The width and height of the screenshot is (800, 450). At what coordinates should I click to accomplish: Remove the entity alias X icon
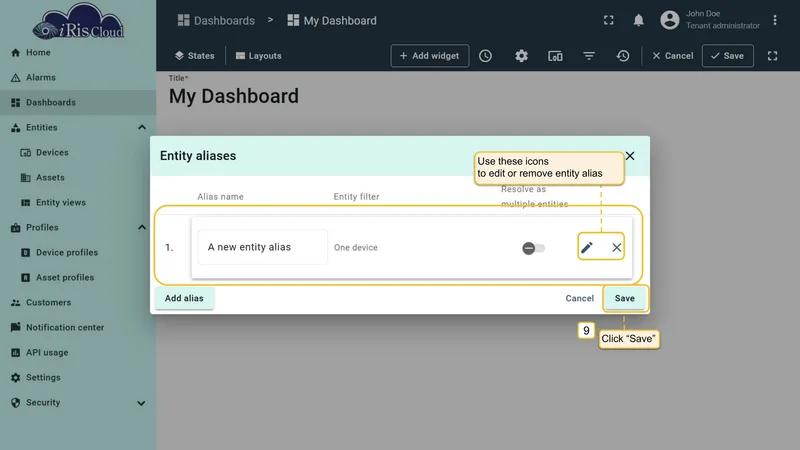616,247
